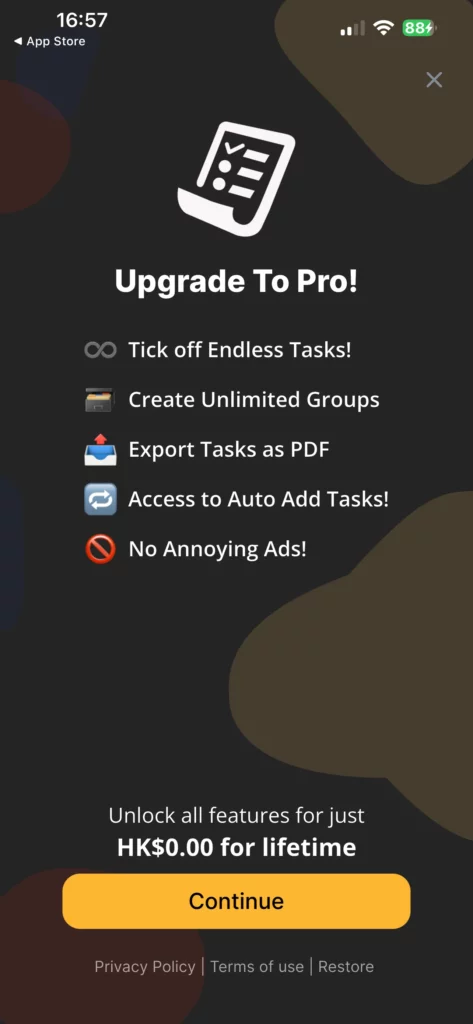Tap the battery indicator in the status bar
This screenshot has height=1024, width=473.
419,27
